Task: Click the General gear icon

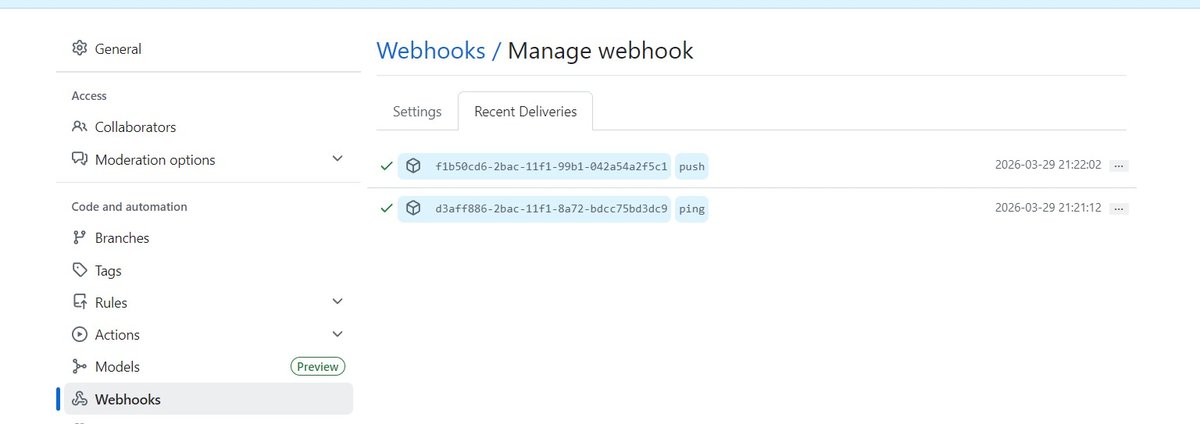Action: tap(80, 49)
